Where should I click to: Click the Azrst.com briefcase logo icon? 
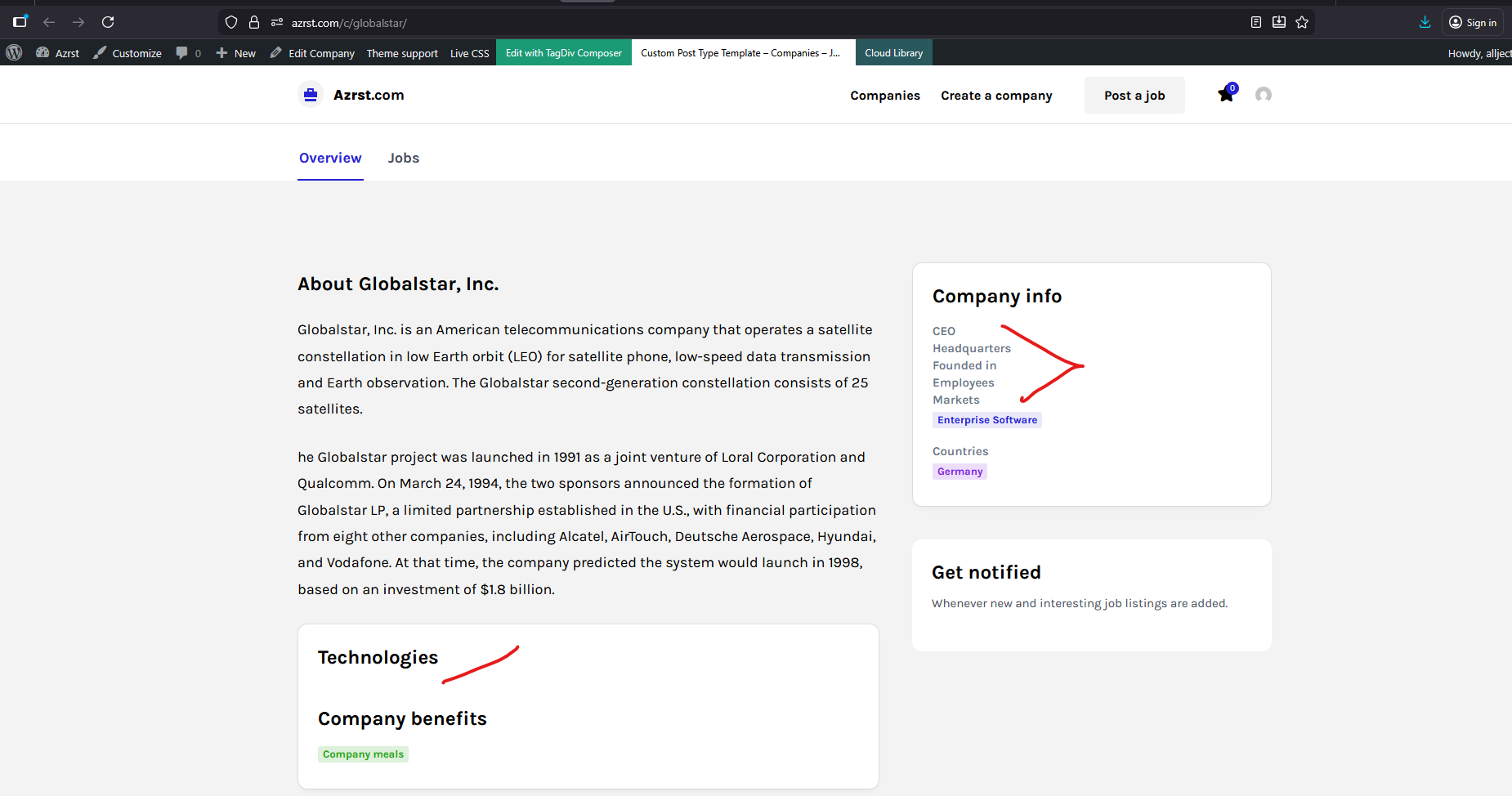click(311, 95)
